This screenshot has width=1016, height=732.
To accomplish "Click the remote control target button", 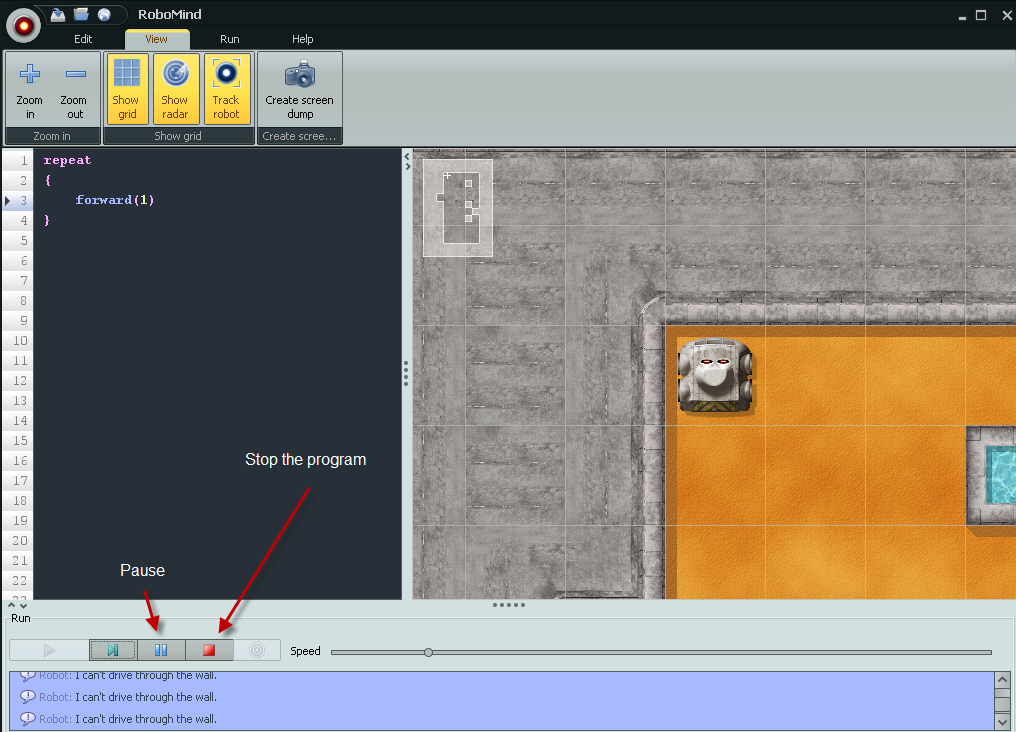I will coord(257,650).
